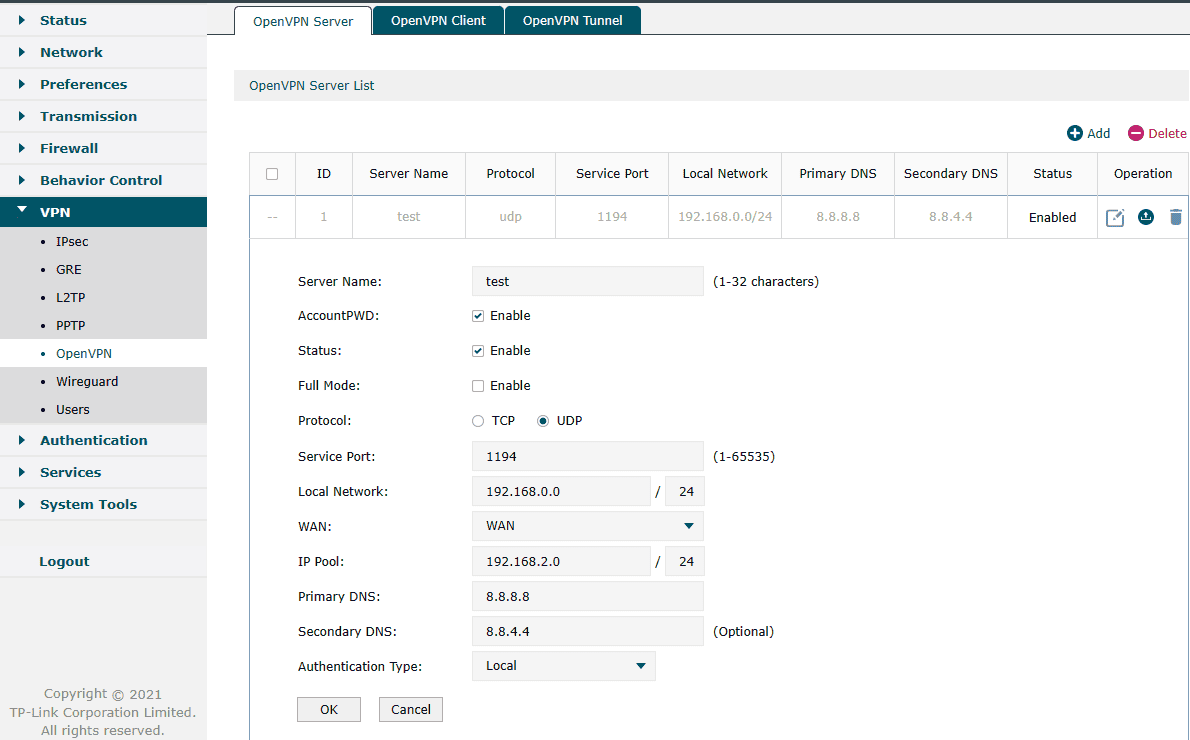
Task: Open the L2TP VPN submenu item
Action: tap(103, 298)
